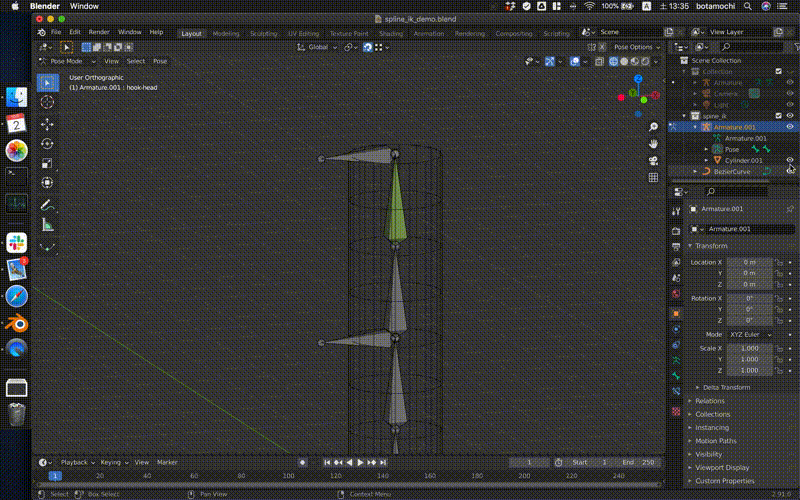The width and height of the screenshot is (800, 500).
Task: Open the Pose Mode dropdown
Action: (67, 61)
